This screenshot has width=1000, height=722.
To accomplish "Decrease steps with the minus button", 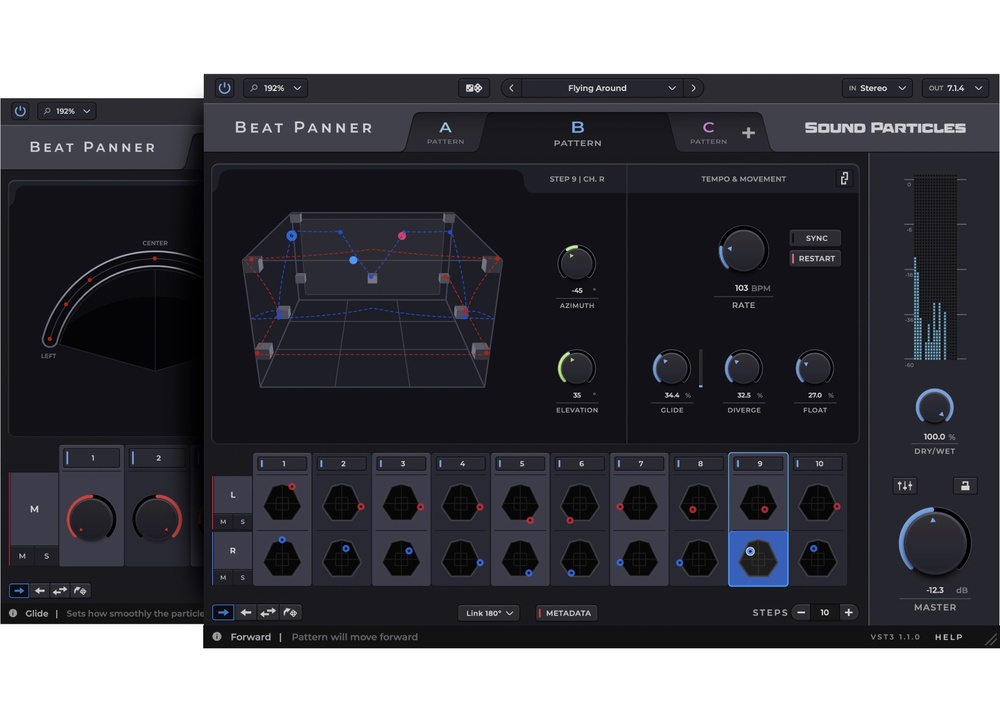I will pos(801,612).
